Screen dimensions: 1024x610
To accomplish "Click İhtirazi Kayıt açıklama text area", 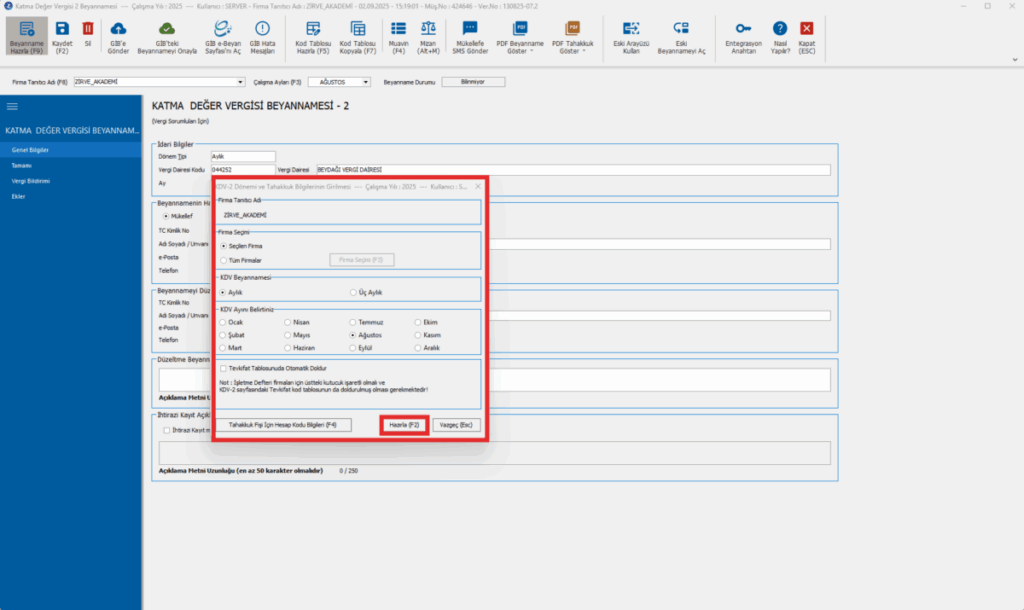I will 494,453.
